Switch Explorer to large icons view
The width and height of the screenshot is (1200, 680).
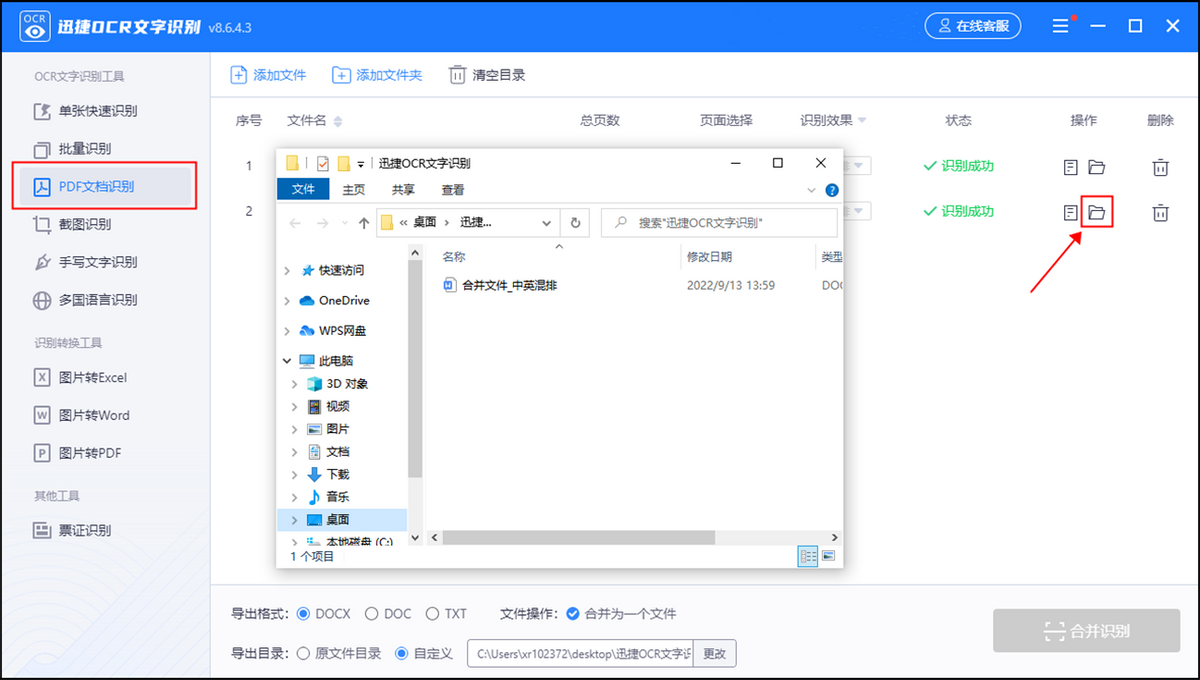[828, 556]
